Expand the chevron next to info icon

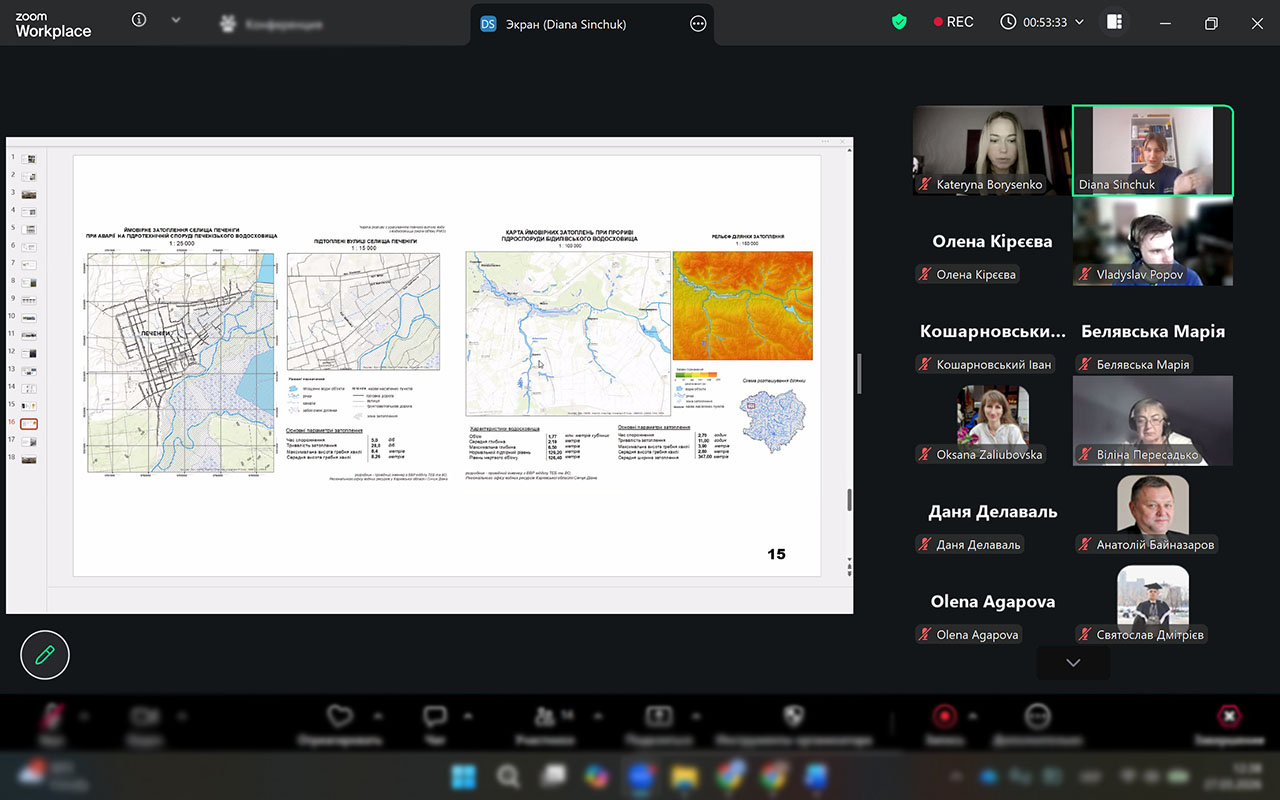[176, 20]
